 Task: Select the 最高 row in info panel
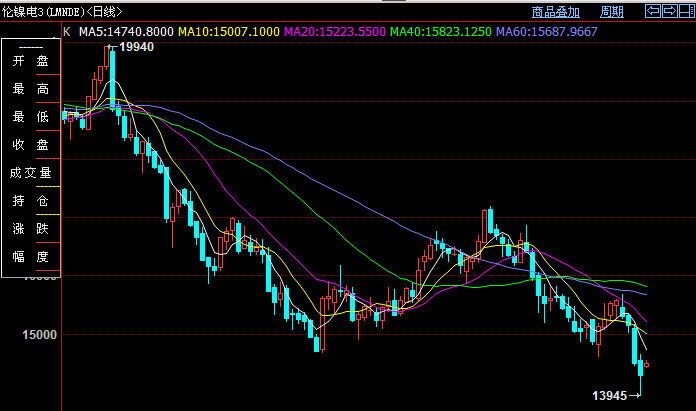[x=30, y=90]
